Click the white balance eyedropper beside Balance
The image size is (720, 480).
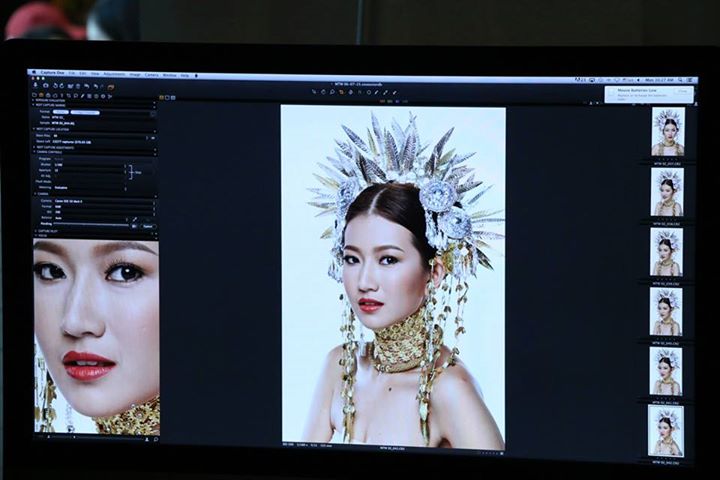[135, 219]
